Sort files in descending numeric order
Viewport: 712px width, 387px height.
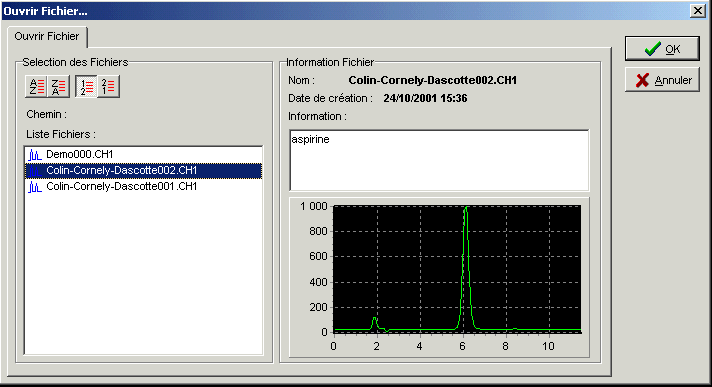pyautogui.click(x=108, y=86)
